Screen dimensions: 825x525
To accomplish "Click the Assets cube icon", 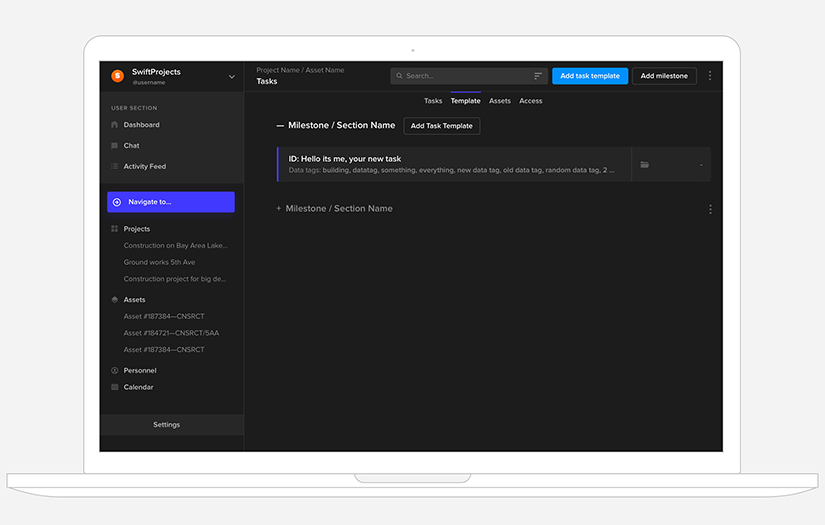I will (115, 300).
